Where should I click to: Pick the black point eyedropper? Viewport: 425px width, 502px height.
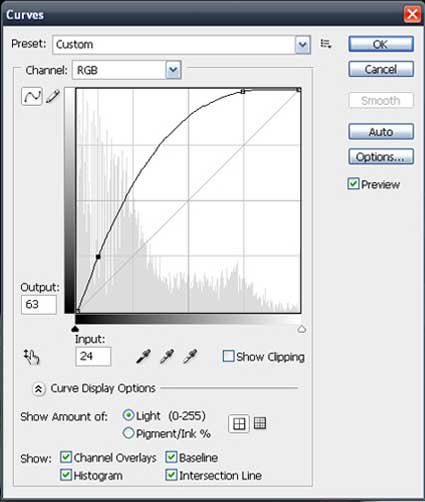[x=144, y=356]
